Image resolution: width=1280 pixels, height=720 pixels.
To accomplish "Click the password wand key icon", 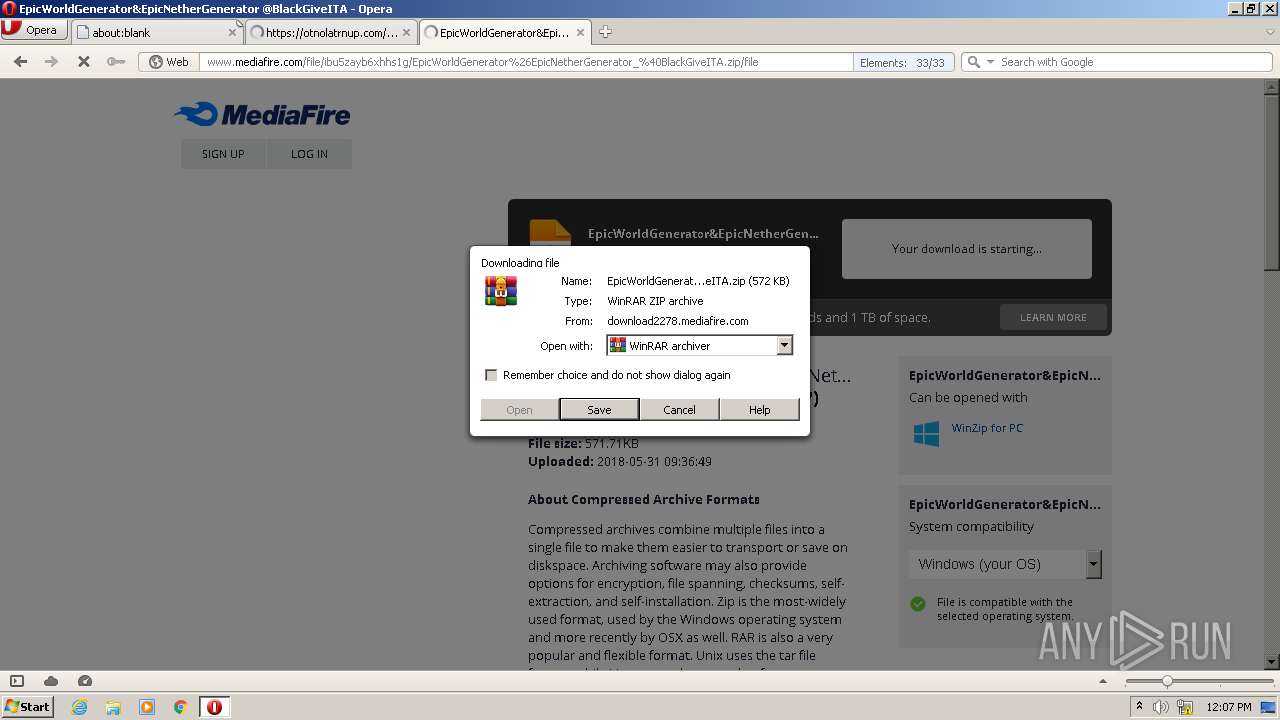I will click(x=116, y=62).
